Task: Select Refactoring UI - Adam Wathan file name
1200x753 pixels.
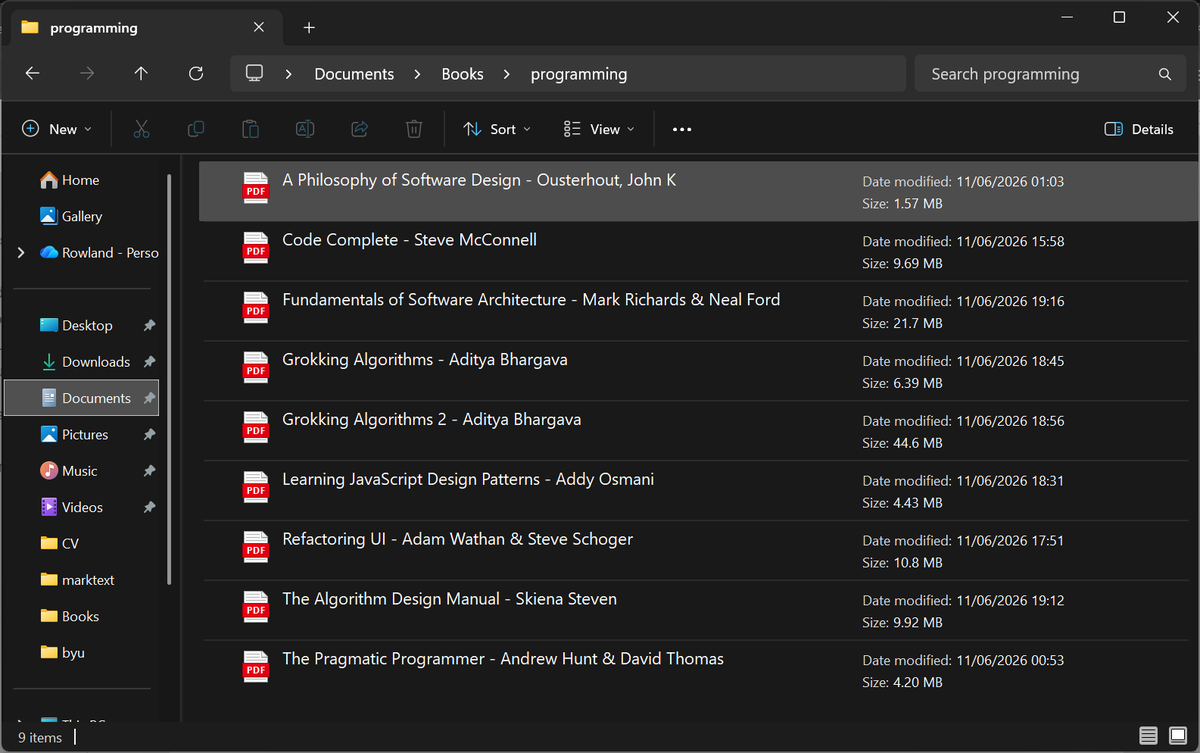Action: point(457,539)
